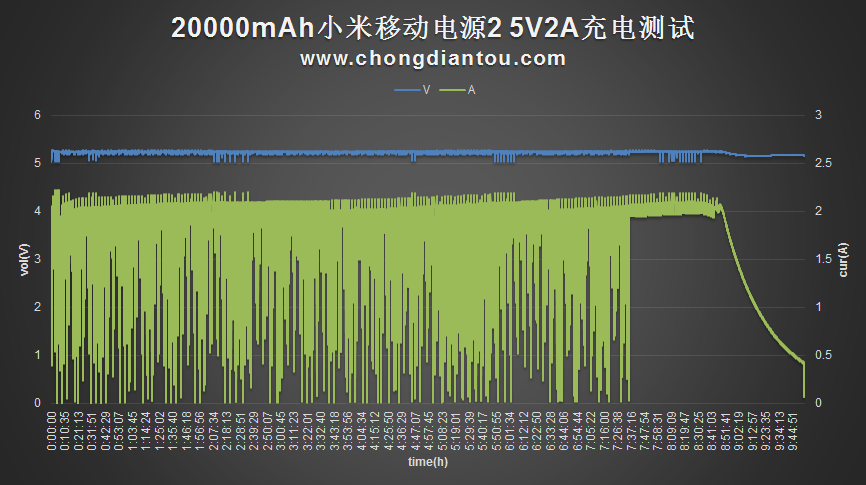Screen dimensions: 866x485
Task: Click the 1.5 tick on current axis
Action: coord(821,259)
